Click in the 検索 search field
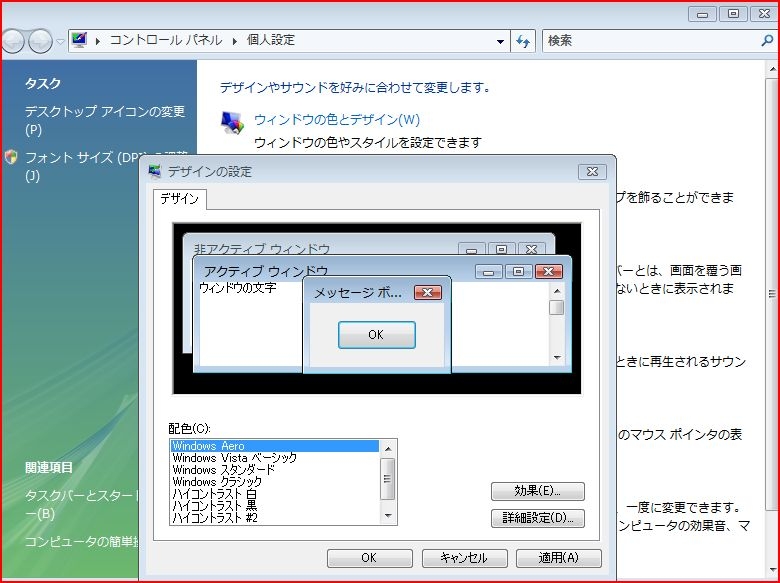Screen dimensions: 780x583 point(652,41)
